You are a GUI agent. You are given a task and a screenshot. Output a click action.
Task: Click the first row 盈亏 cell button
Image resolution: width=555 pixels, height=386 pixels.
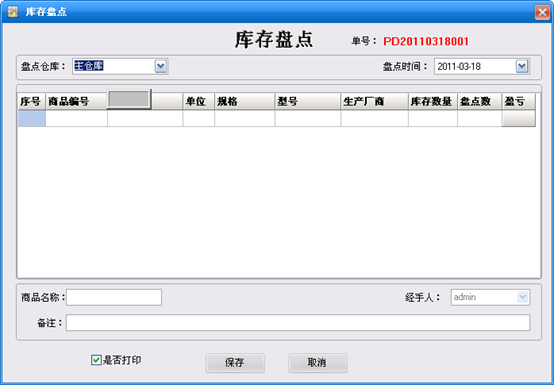(519, 119)
